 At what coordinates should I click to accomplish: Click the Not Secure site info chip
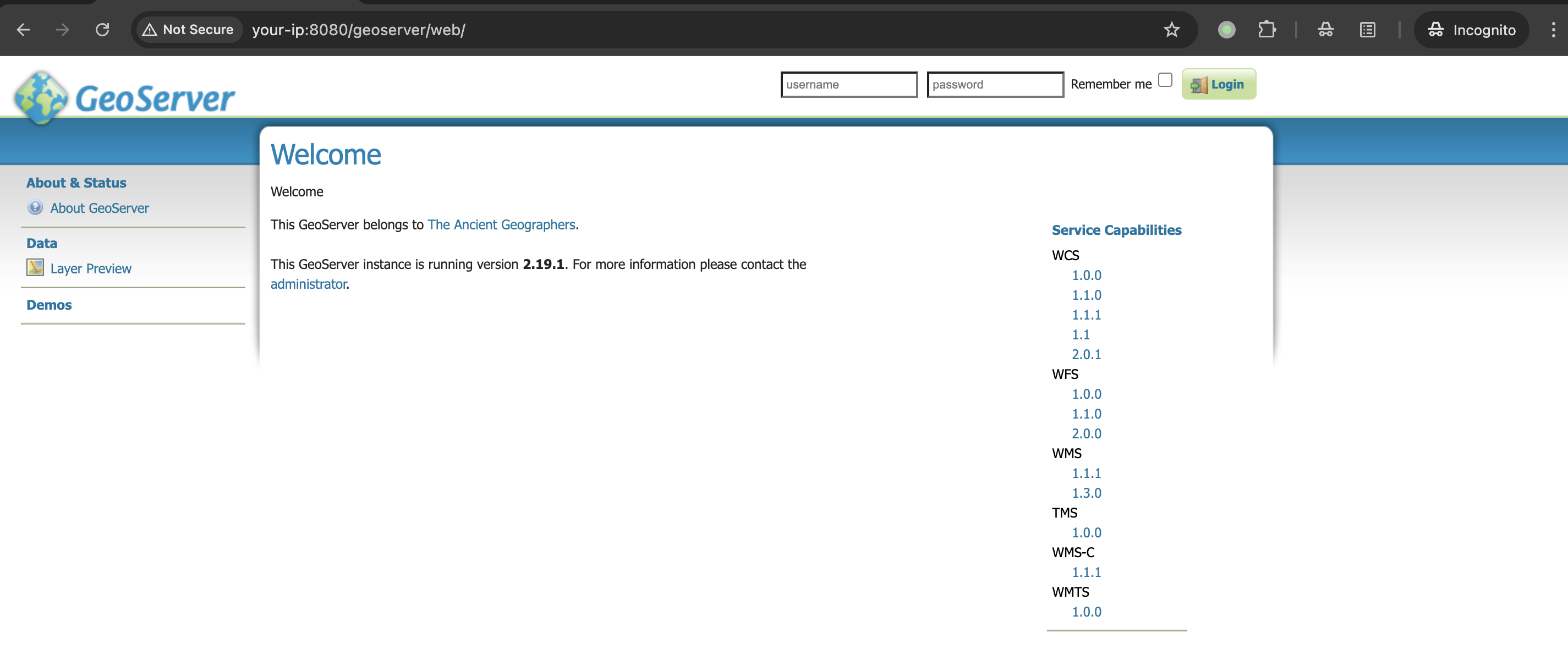tap(188, 30)
